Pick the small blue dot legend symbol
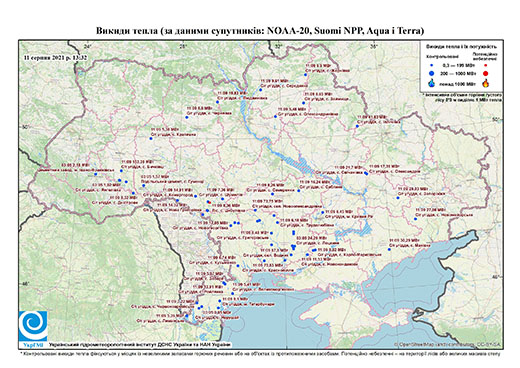Image resolution: width=520 pixels, height=368 pixels. click(432, 65)
